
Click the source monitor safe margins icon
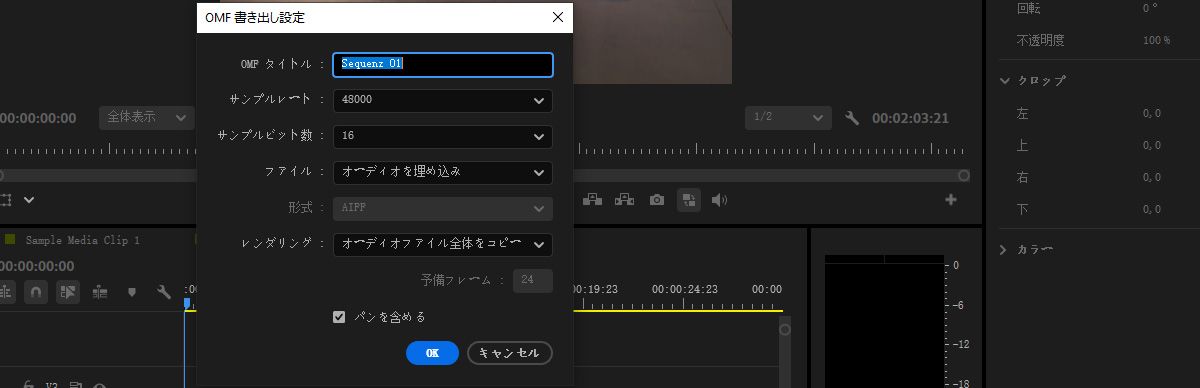click(5, 200)
